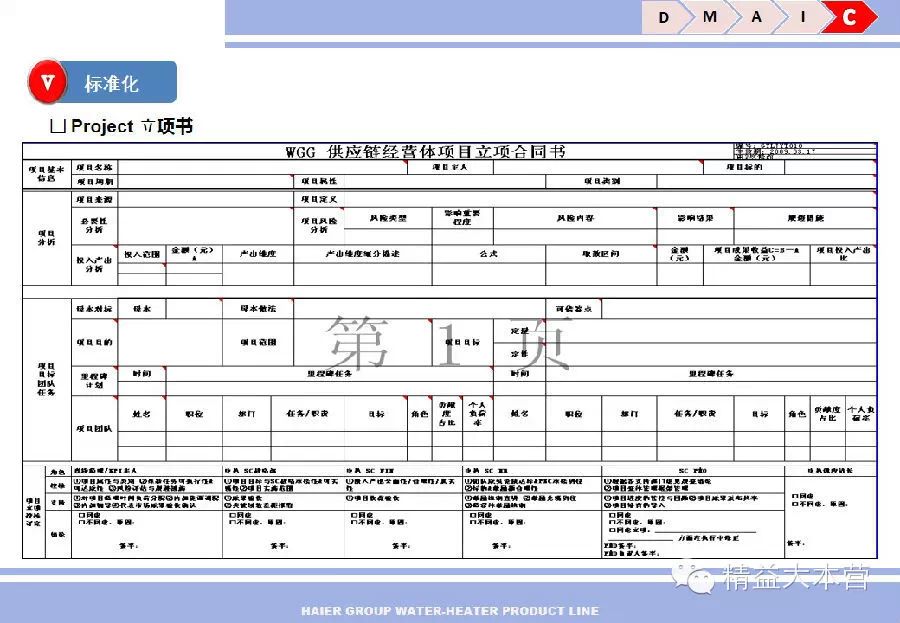The image size is (900, 623).
Task: Click the 项目标的 label cell
Action: point(744,167)
